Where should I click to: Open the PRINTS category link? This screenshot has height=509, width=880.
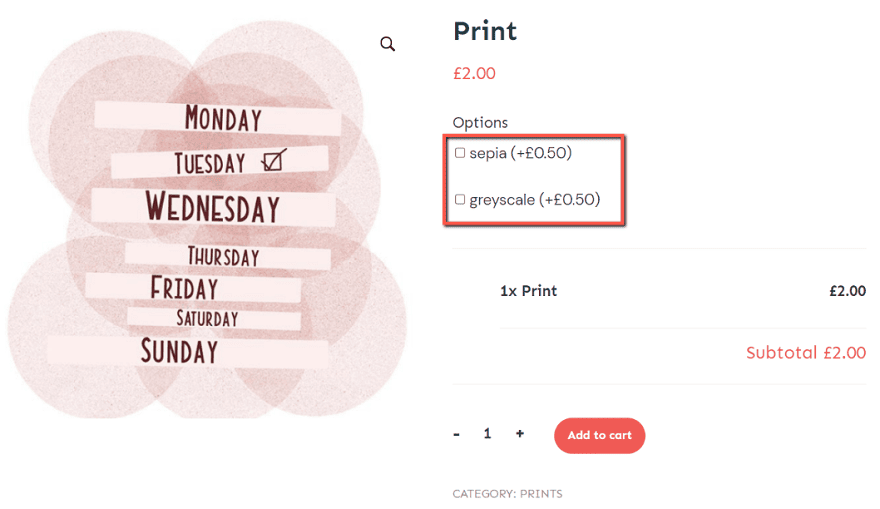coord(541,494)
